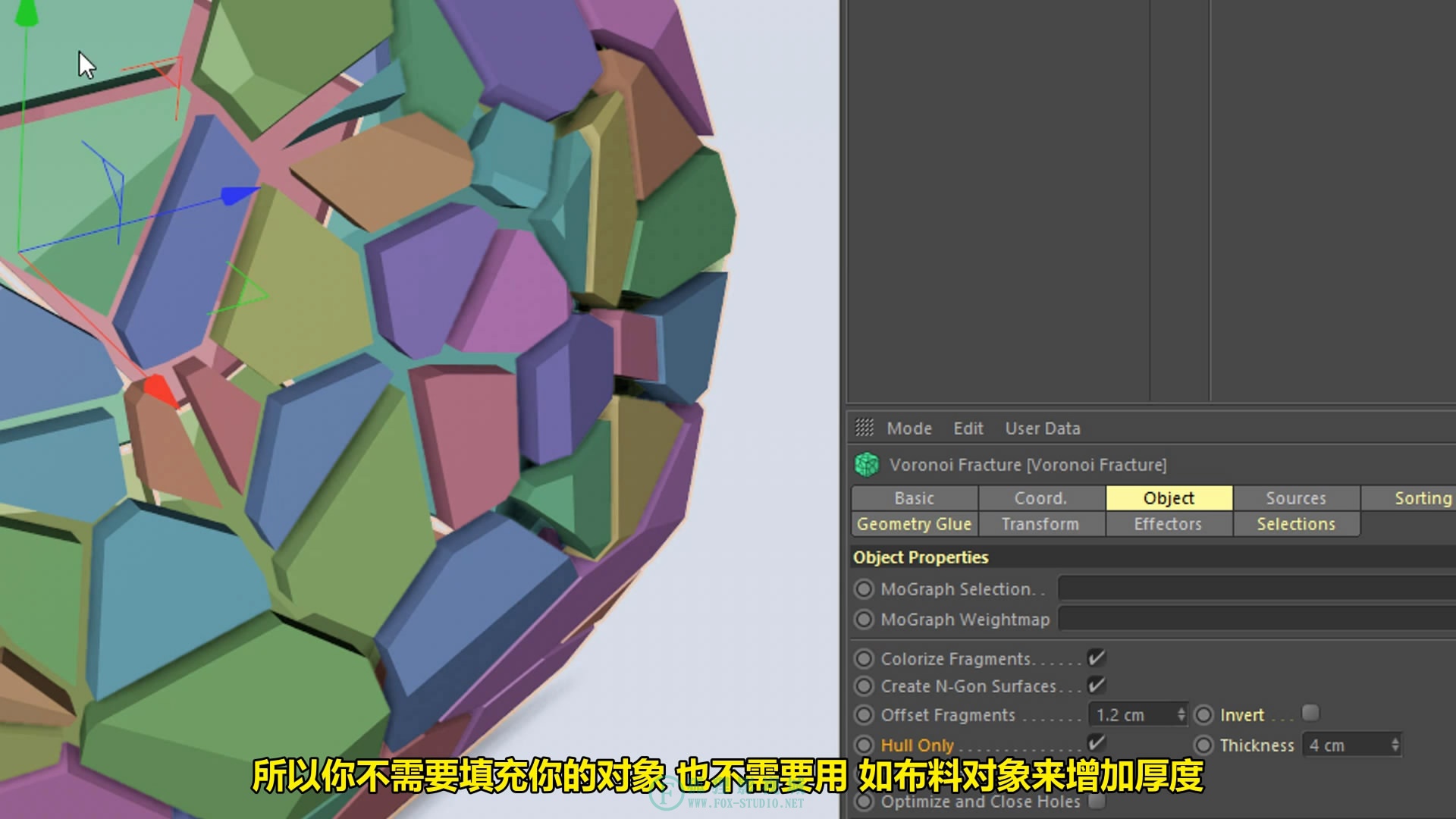Toggle Create N-Gon Surfaces checkbox
1456x819 pixels.
click(x=1096, y=685)
